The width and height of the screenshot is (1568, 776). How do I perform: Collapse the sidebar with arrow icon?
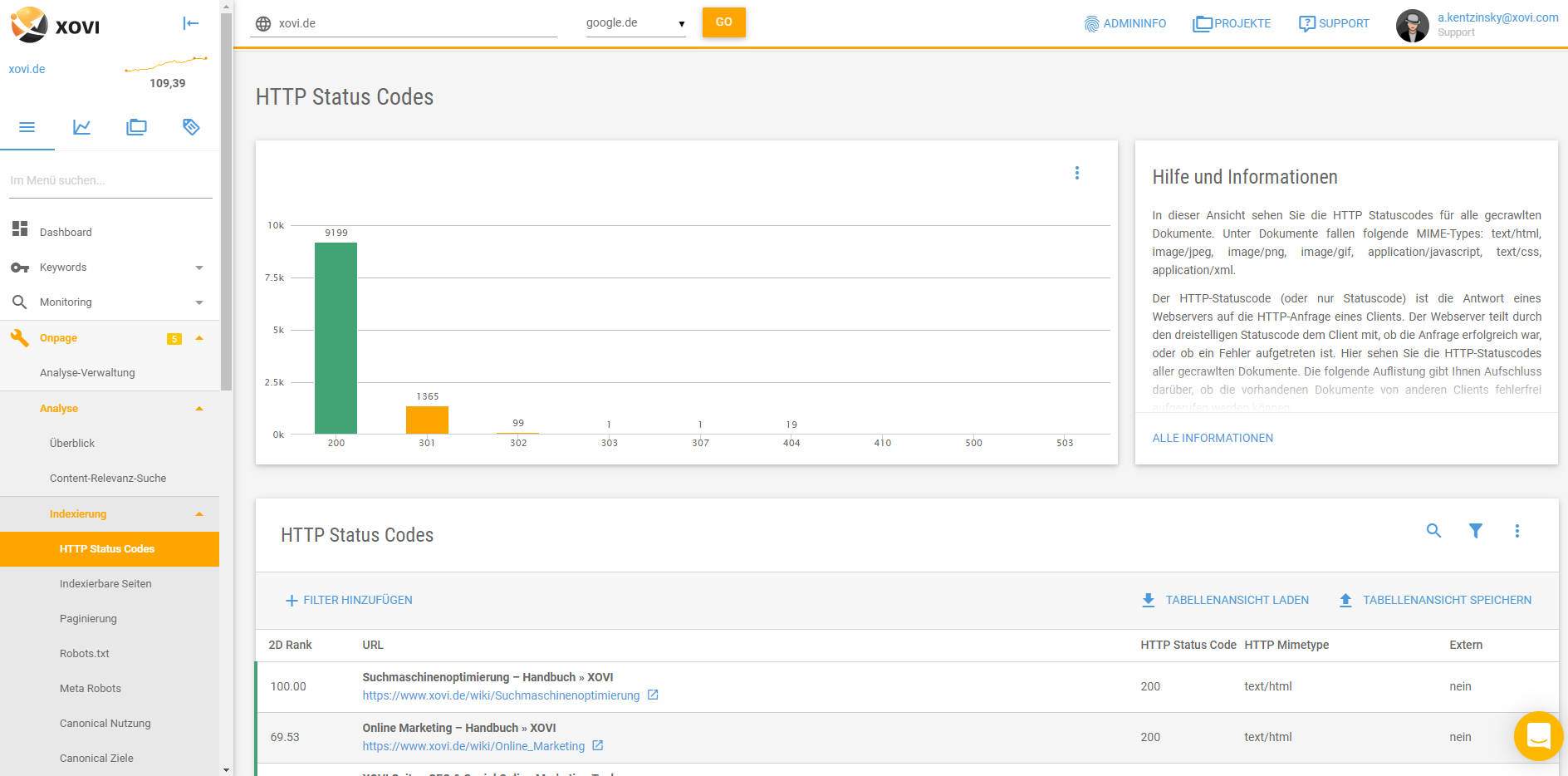click(191, 23)
